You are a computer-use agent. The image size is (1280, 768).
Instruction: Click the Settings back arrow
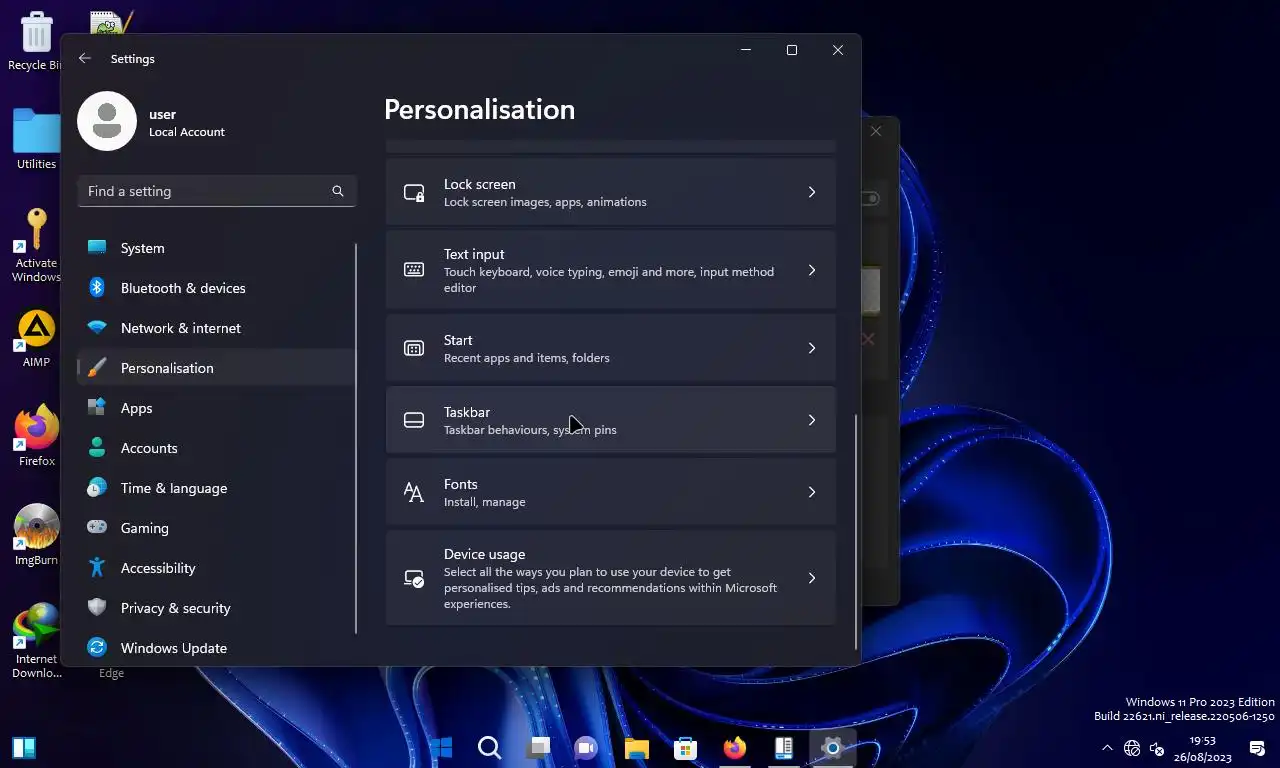point(85,58)
